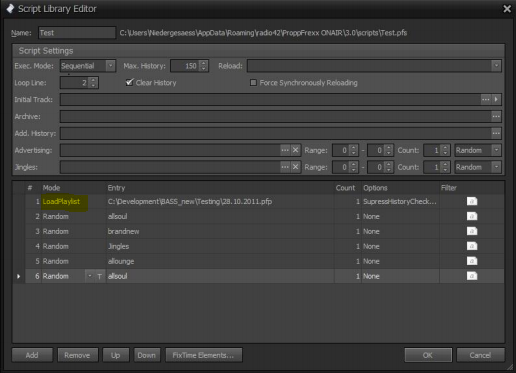Browse for Initial Track file
Viewport: 516px width, 373px height.
(x=486, y=99)
